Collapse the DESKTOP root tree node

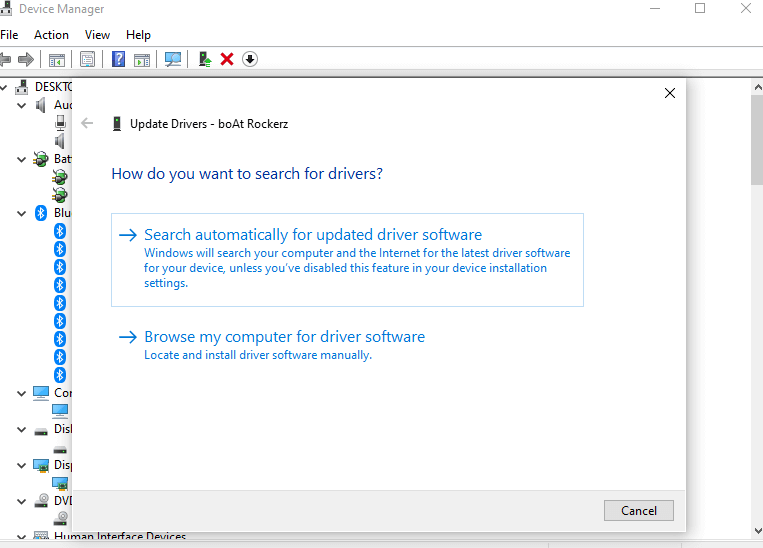(4, 88)
